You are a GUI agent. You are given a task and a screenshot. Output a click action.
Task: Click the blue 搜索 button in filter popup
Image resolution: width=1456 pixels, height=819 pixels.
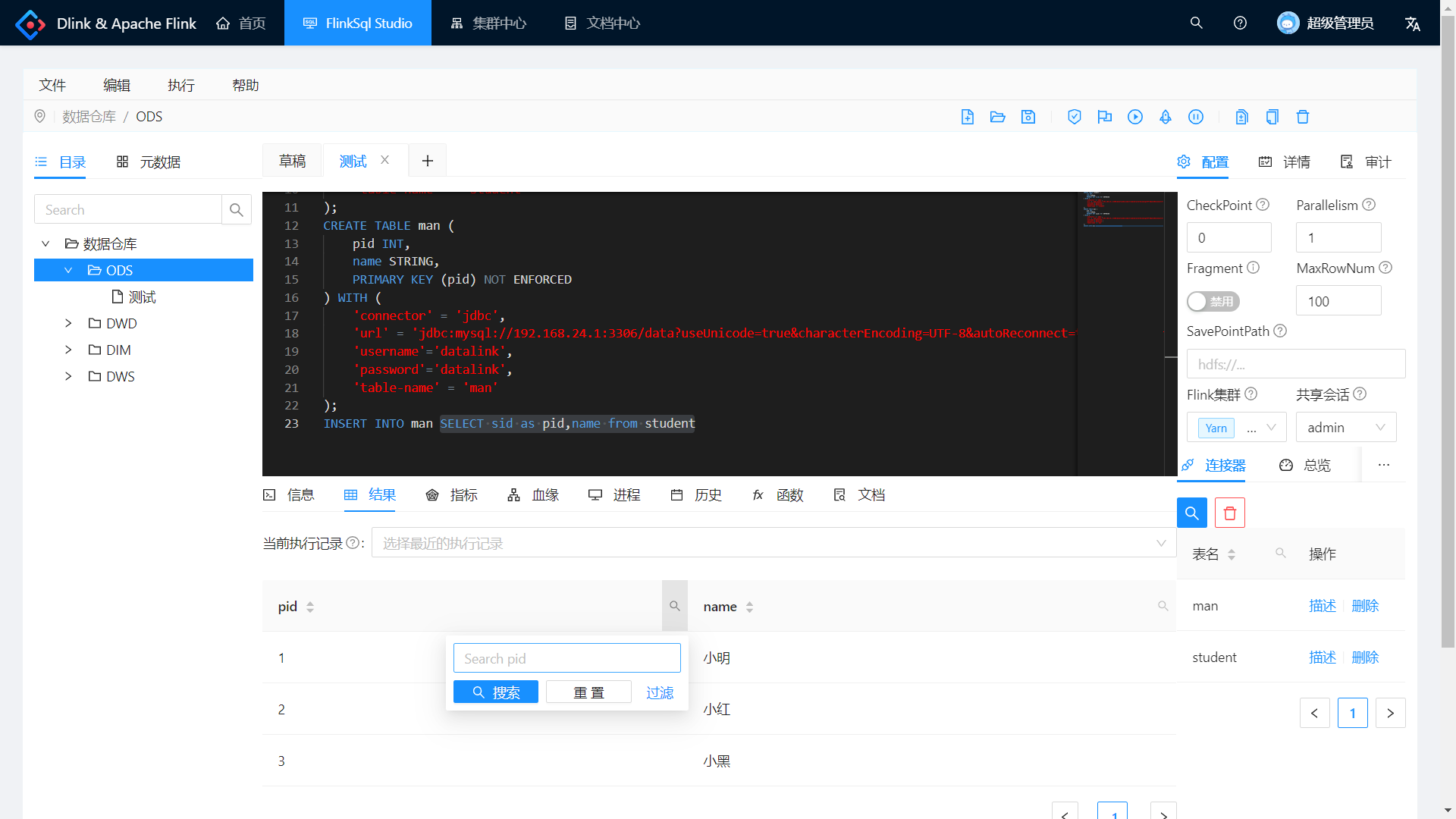click(x=496, y=692)
